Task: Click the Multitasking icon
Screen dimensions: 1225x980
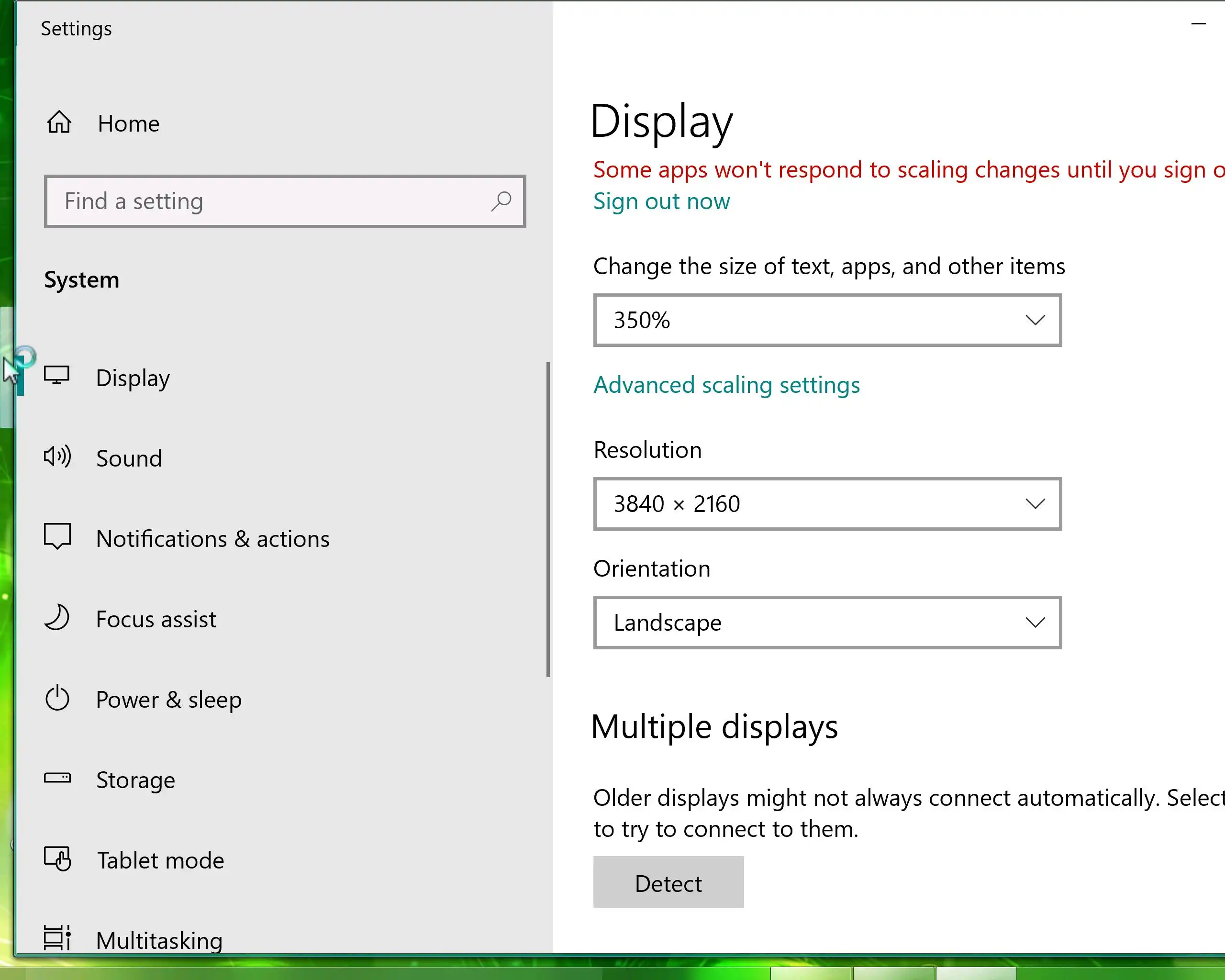Action: tap(57, 938)
